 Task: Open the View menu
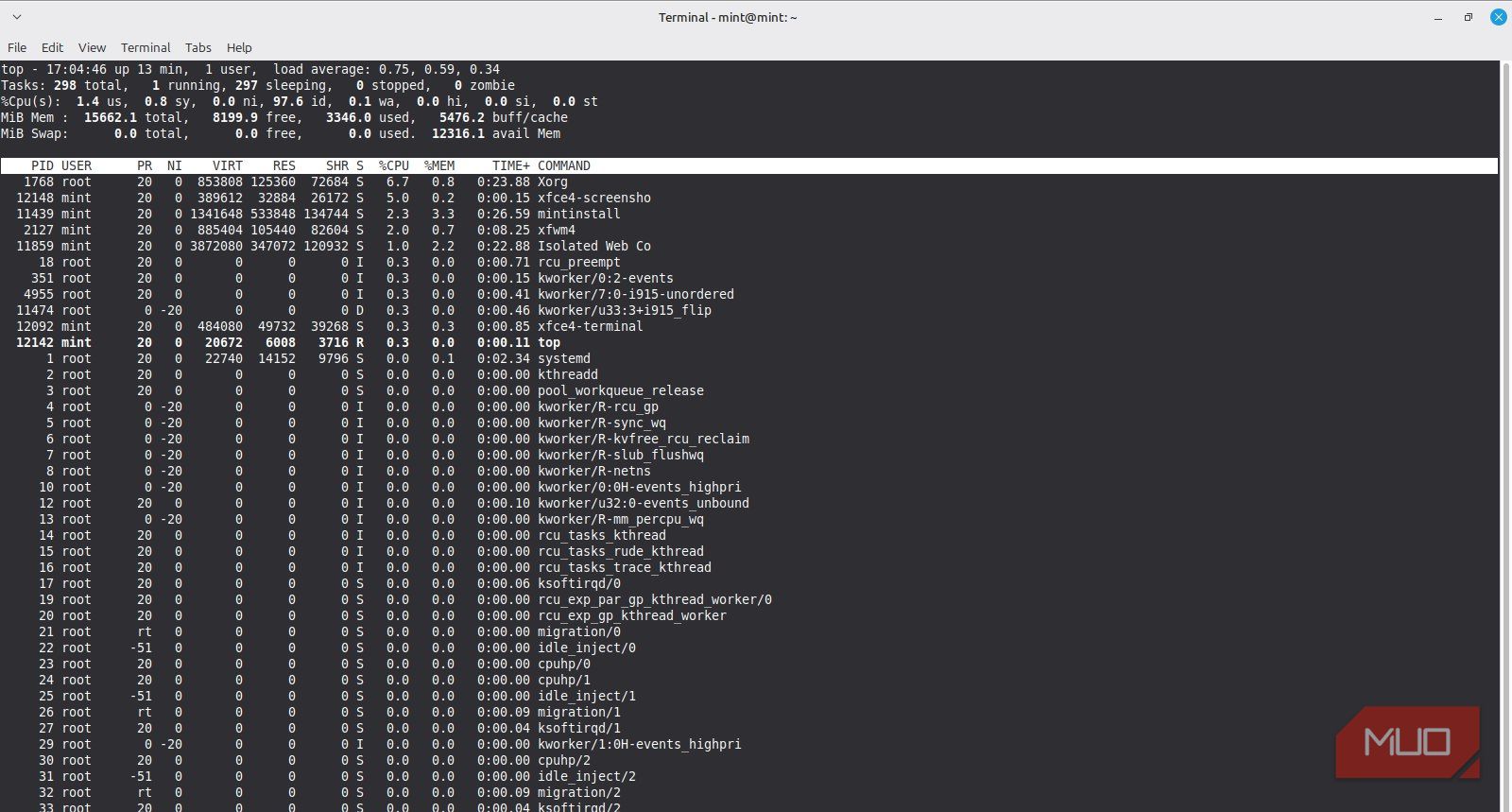92,47
